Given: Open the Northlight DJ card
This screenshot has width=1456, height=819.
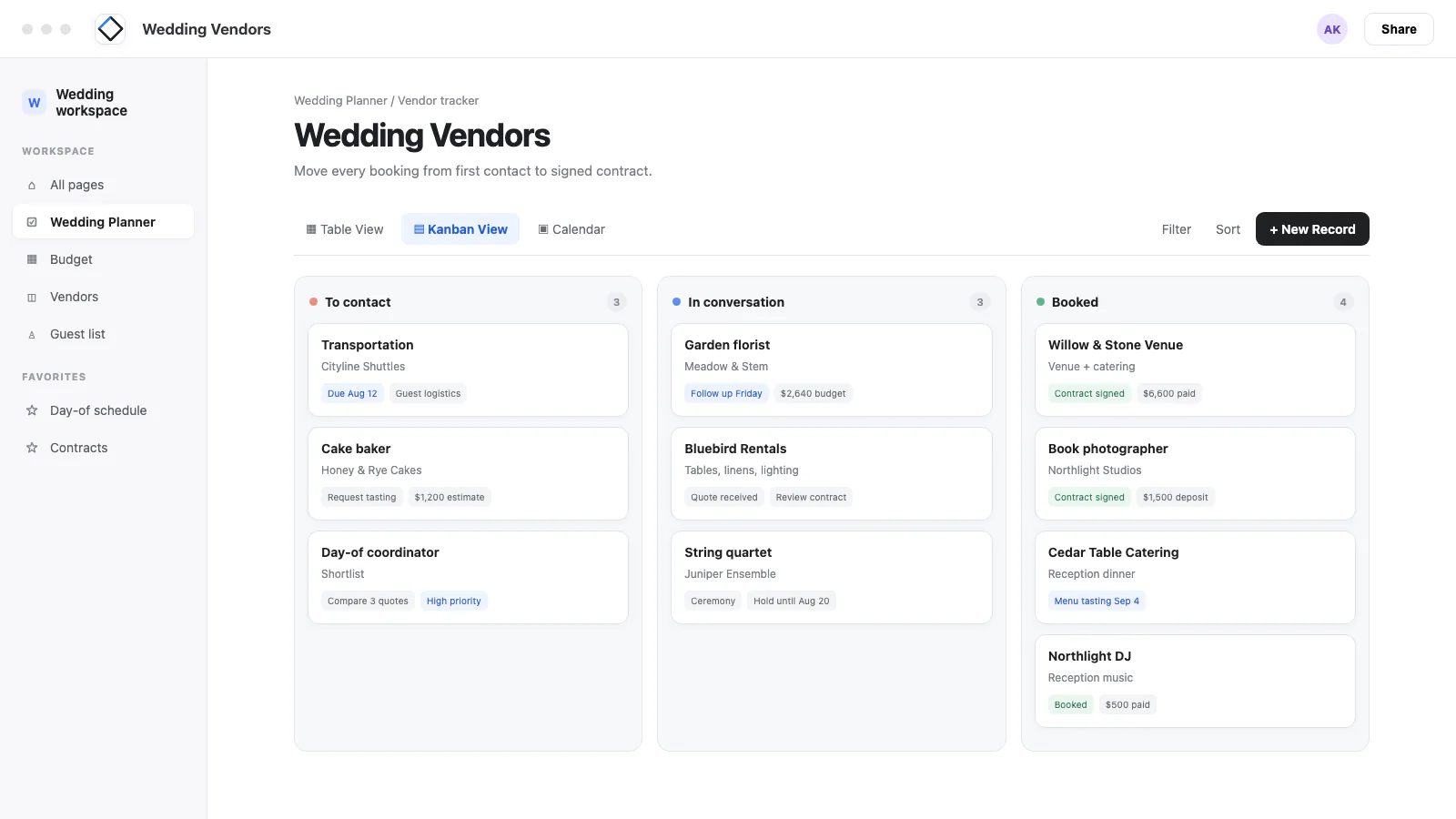Looking at the screenshot, I should tap(1195, 682).
